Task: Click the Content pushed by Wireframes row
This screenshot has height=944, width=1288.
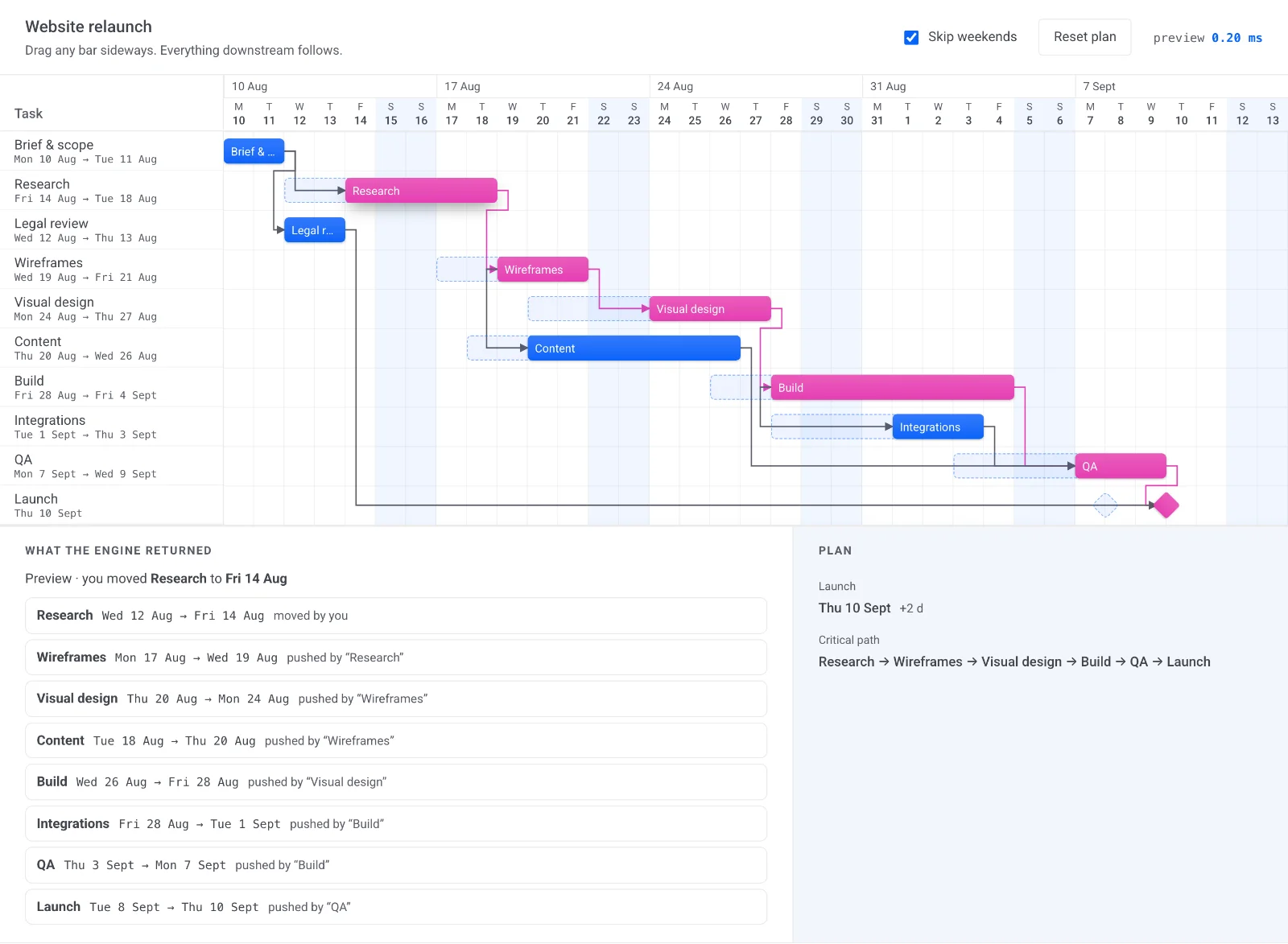Action: click(x=396, y=740)
